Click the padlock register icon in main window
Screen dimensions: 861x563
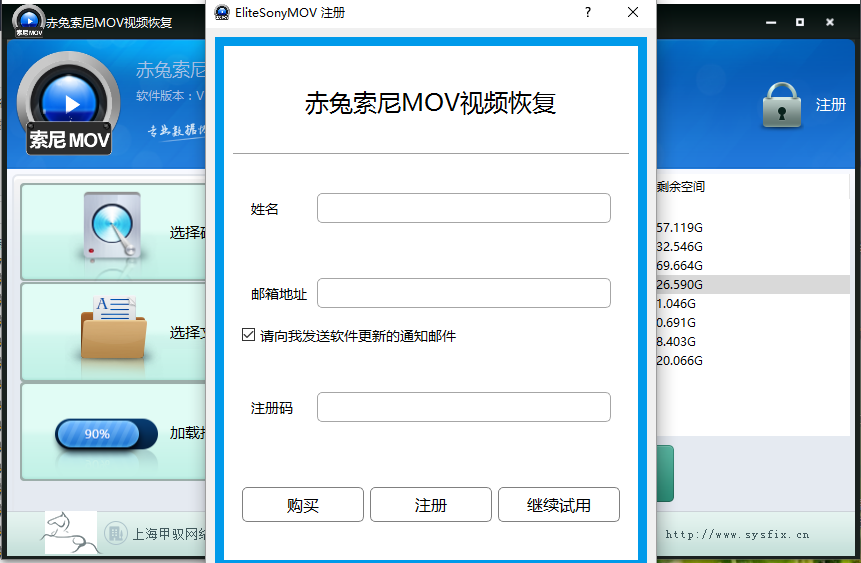781,105
